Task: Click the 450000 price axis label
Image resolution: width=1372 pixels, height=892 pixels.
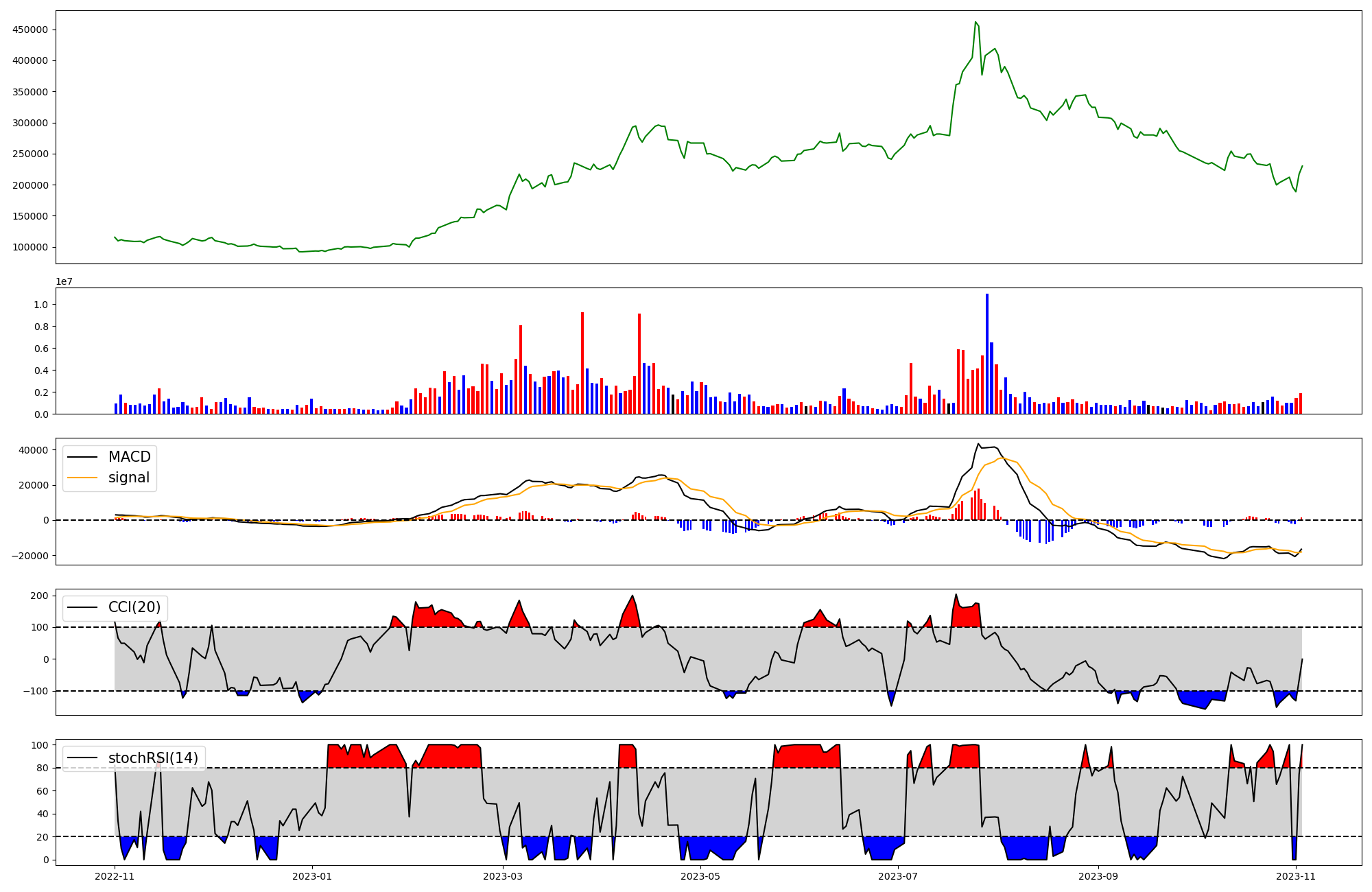Action: coord(29,30)
